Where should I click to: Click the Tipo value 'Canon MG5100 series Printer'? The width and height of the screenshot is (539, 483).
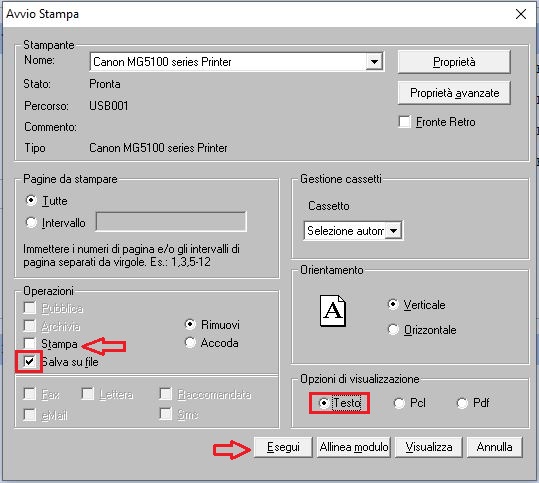(x=158, y=148)
